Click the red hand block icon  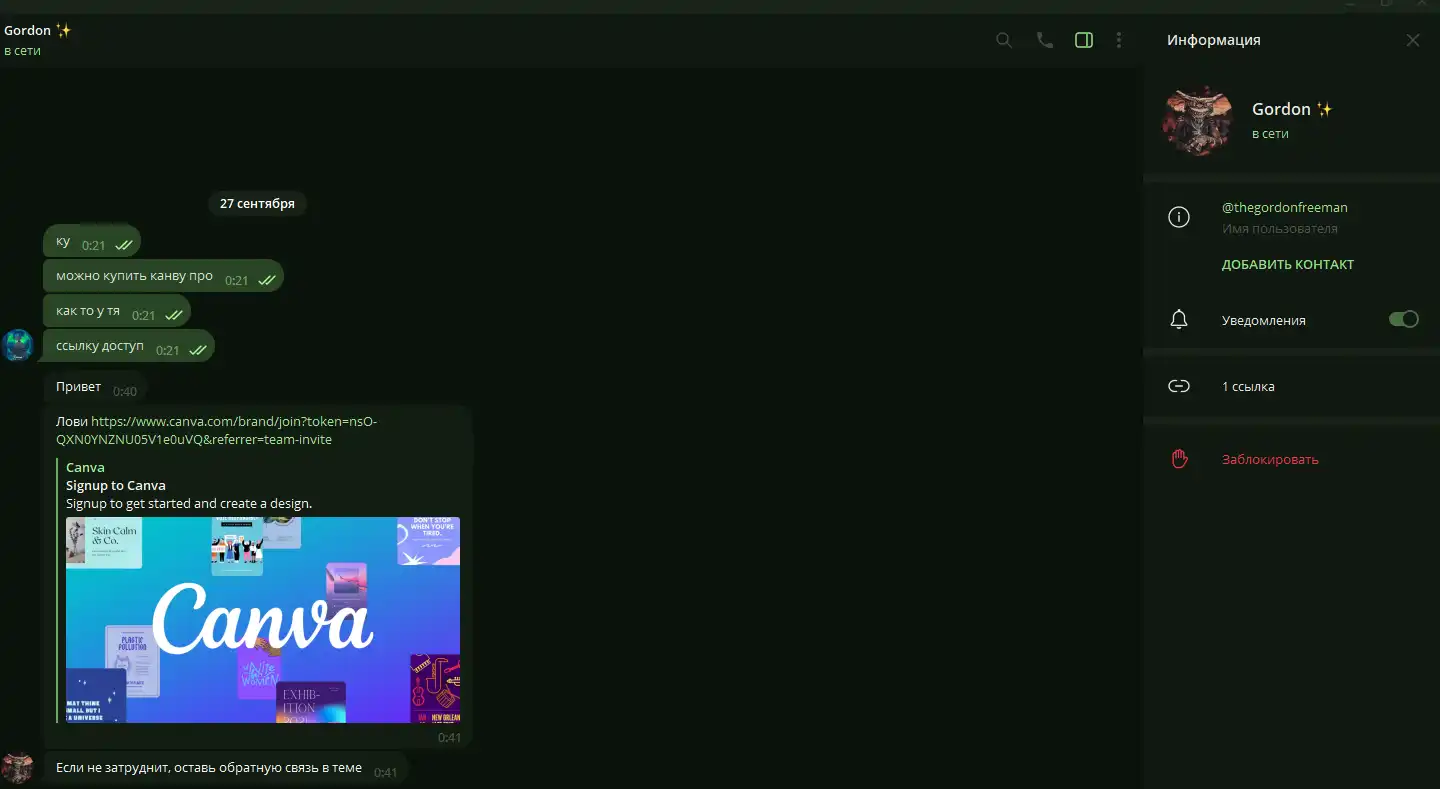coord(1179,459)
